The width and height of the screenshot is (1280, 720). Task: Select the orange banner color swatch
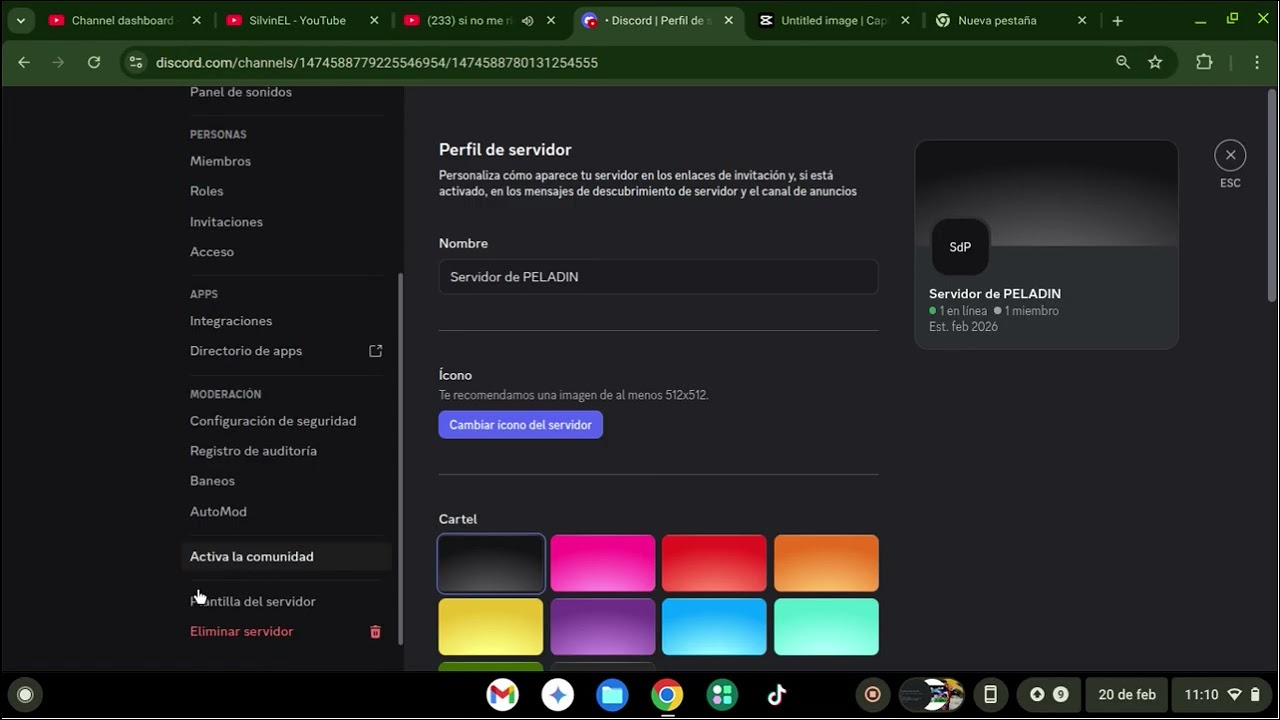826,563
